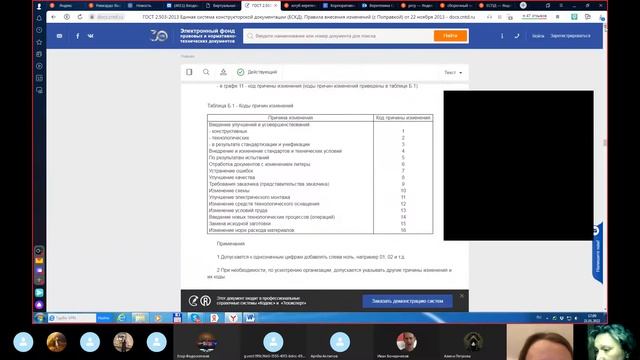Image resolution: width=640 pixels, height=360 pixels.
Task: Click the Войти login link
Action: (x=538, y=36)
